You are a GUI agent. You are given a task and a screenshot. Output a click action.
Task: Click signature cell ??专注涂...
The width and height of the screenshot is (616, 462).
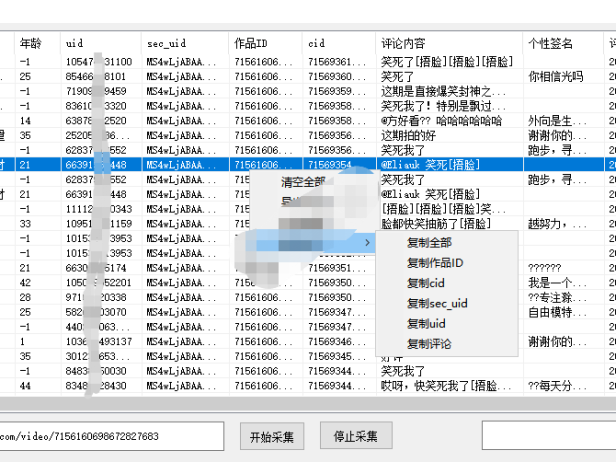tap(557, 297)
